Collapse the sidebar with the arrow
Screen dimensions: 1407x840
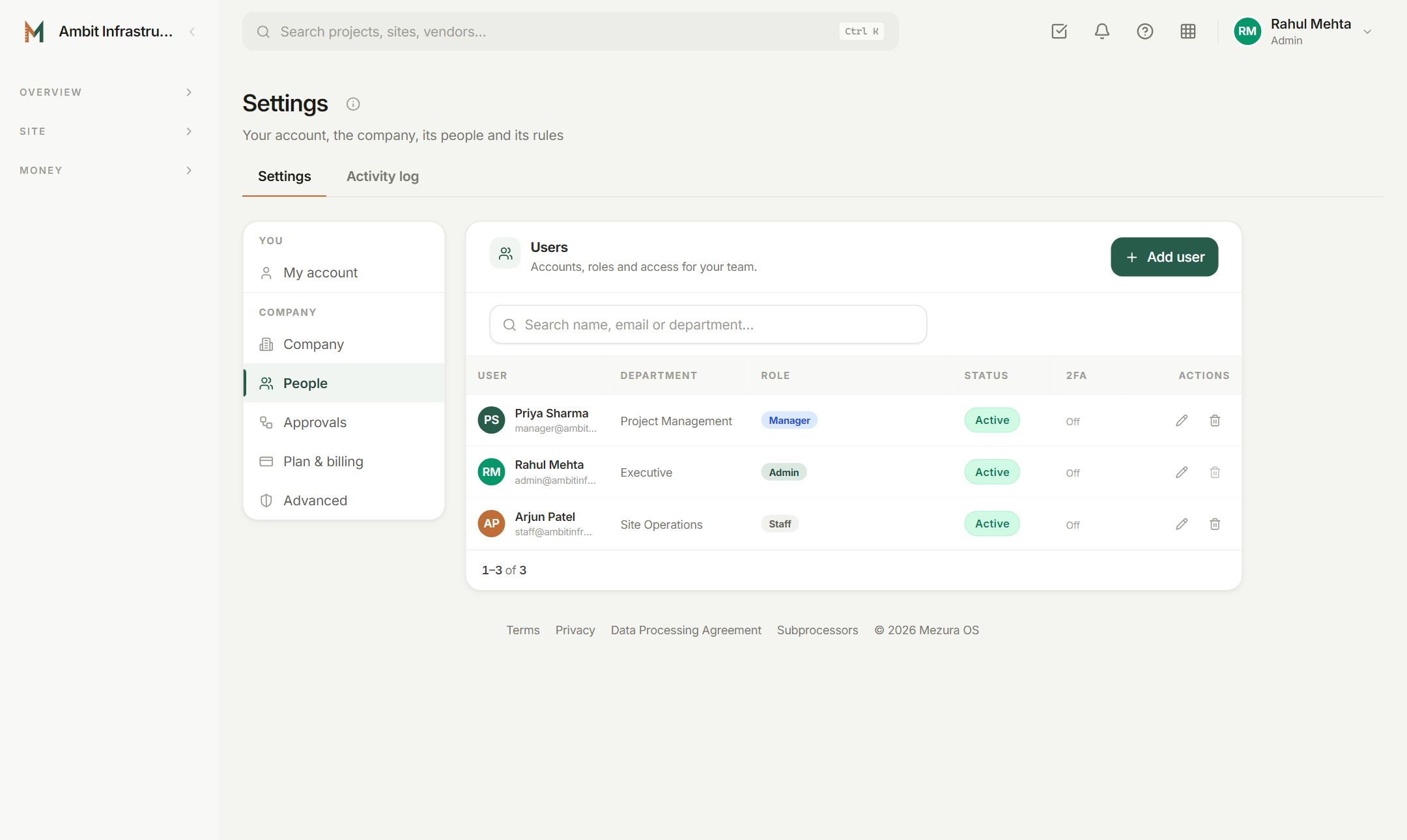click(192, 31)
